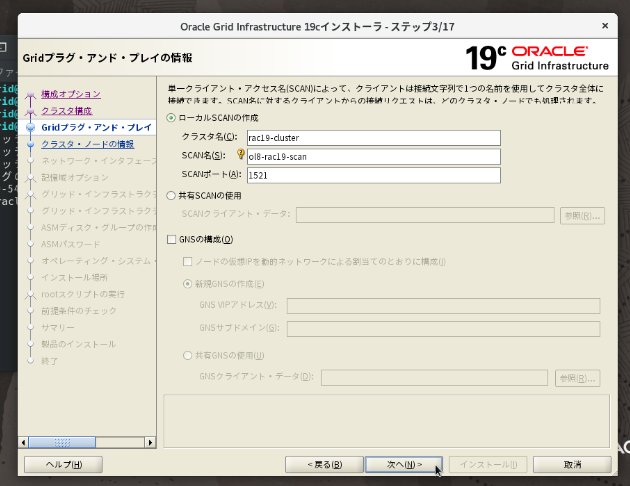
Task: Click the SCANクライアント・データ field
Action: [425, 215]
